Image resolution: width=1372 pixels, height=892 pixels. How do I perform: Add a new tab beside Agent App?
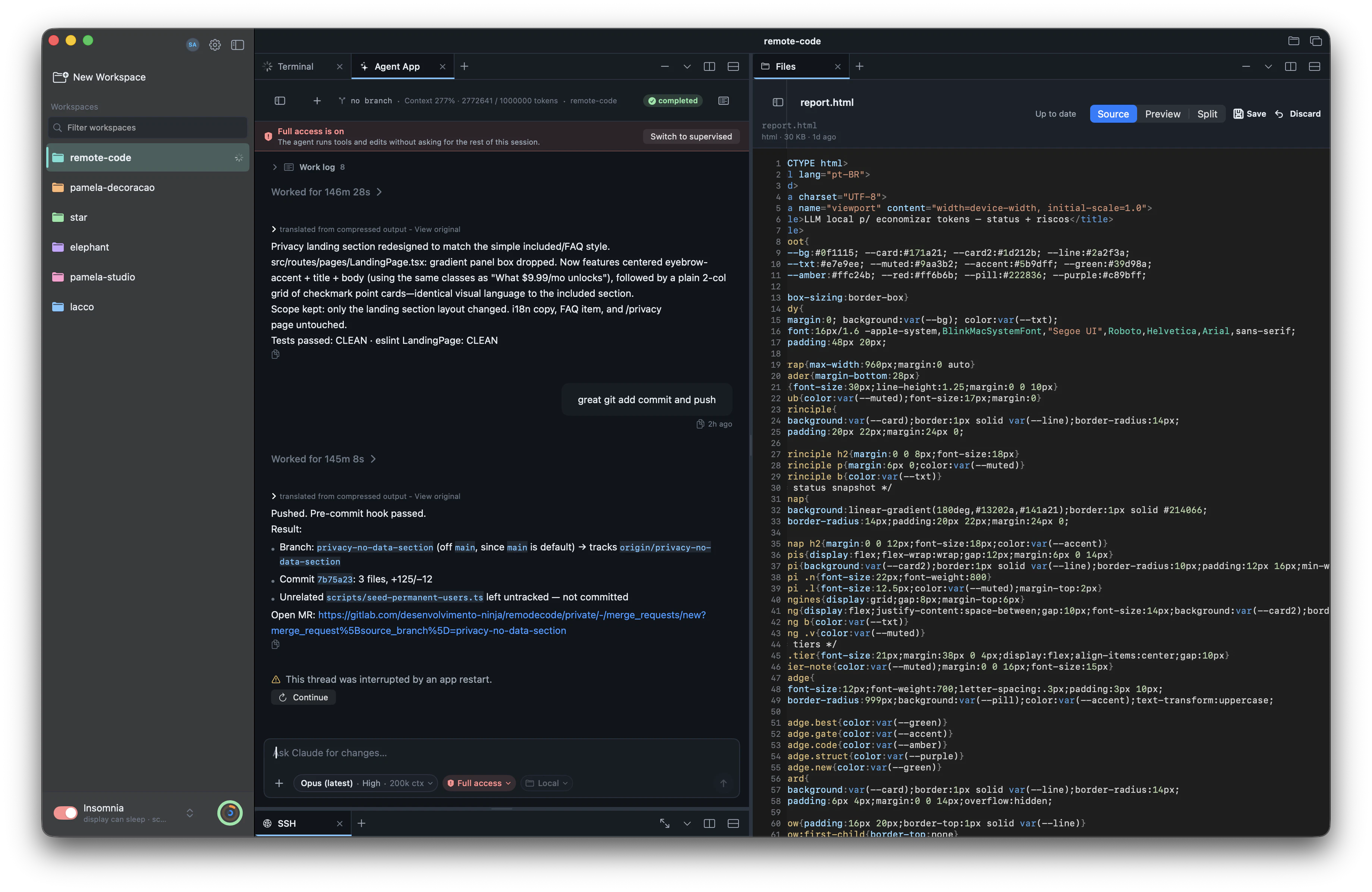pyautogui.click(x=464, y=66)
